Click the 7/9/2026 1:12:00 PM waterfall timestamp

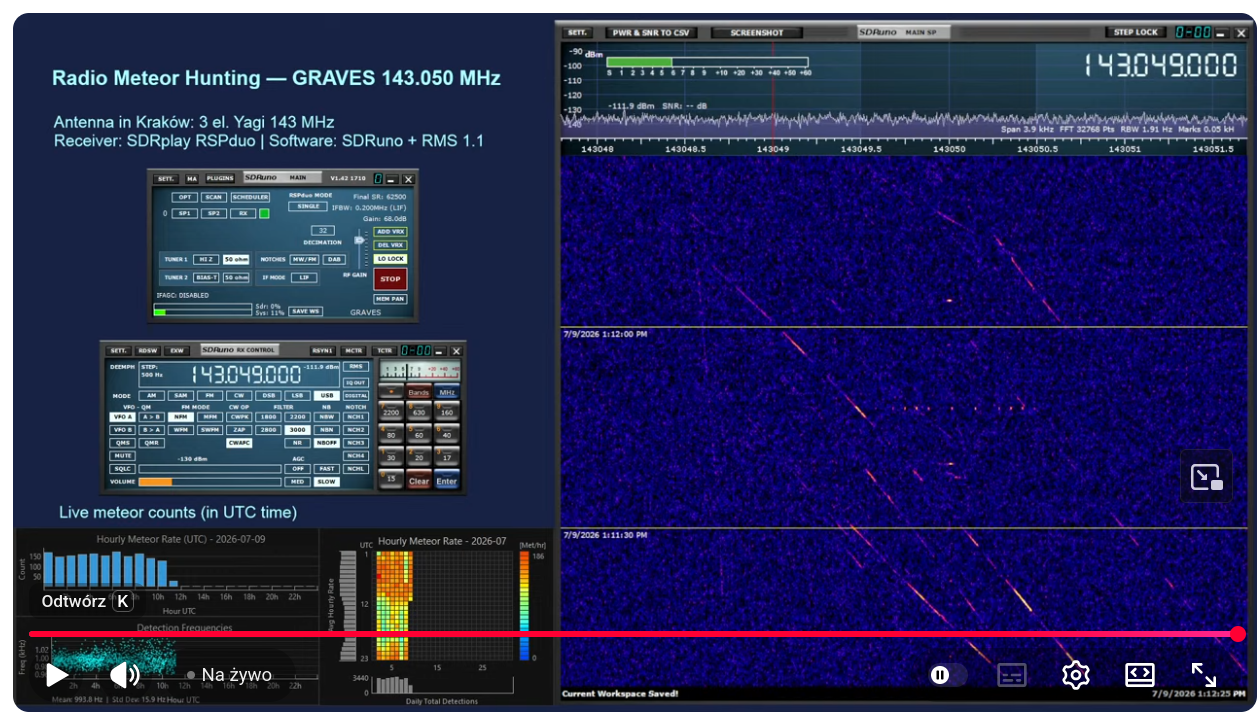[x=605, y=334]
